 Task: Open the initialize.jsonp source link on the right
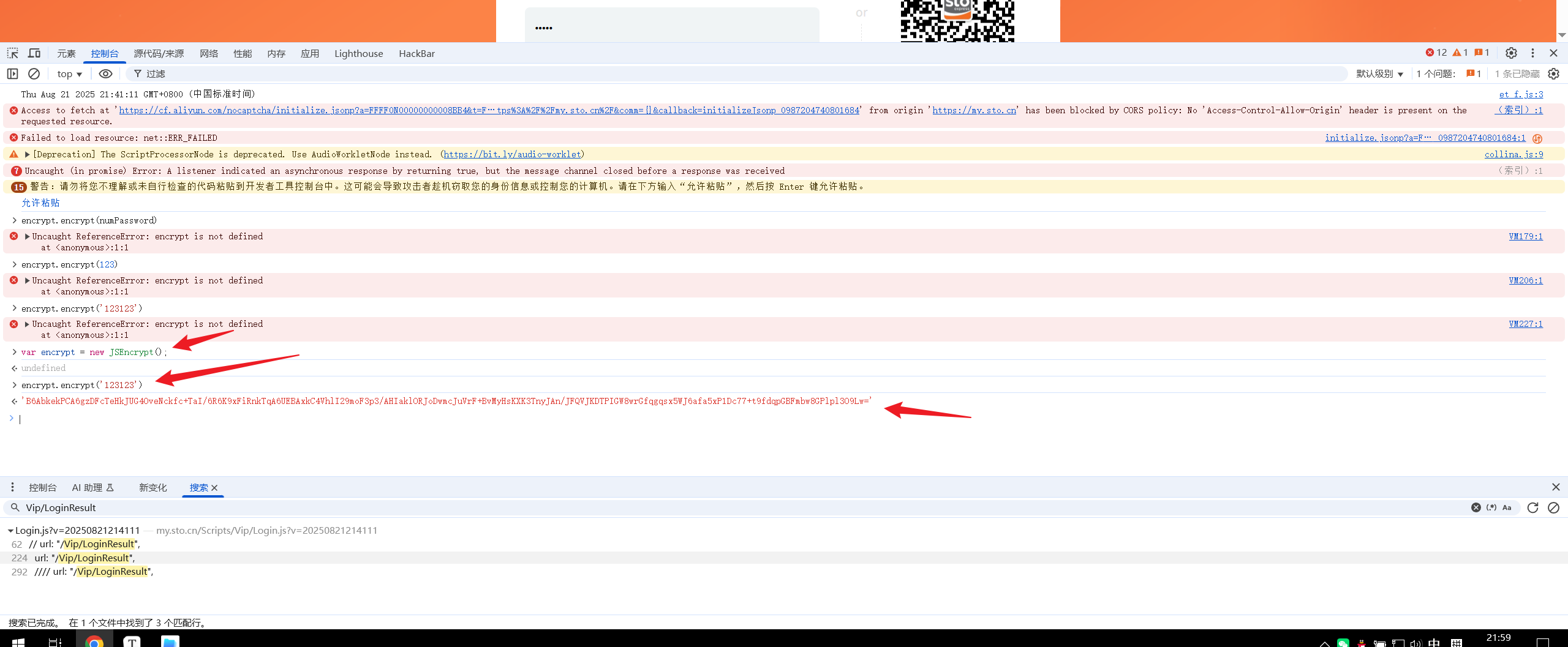point(1425,138)
